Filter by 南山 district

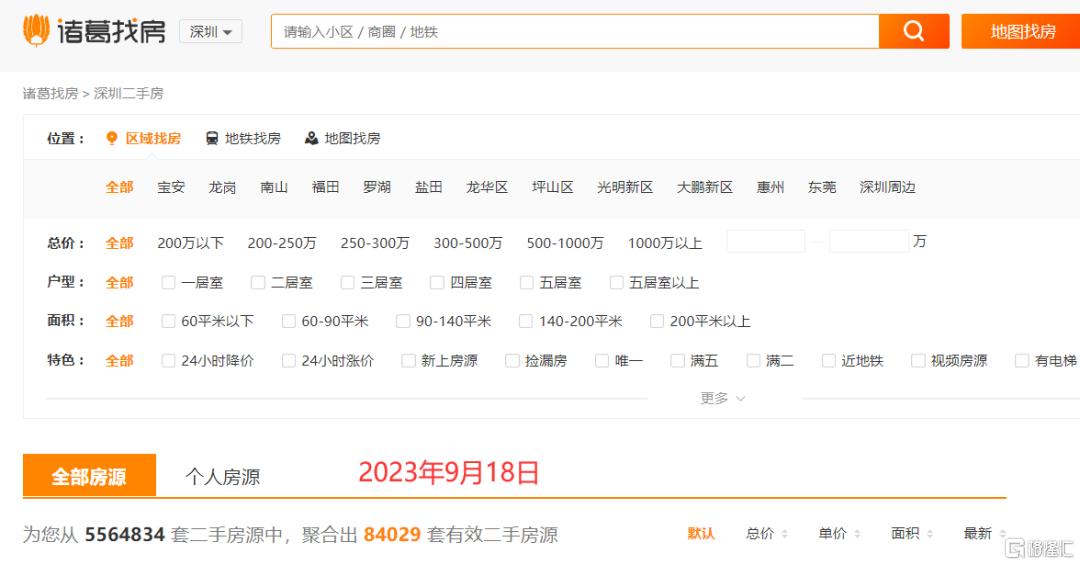274,187
